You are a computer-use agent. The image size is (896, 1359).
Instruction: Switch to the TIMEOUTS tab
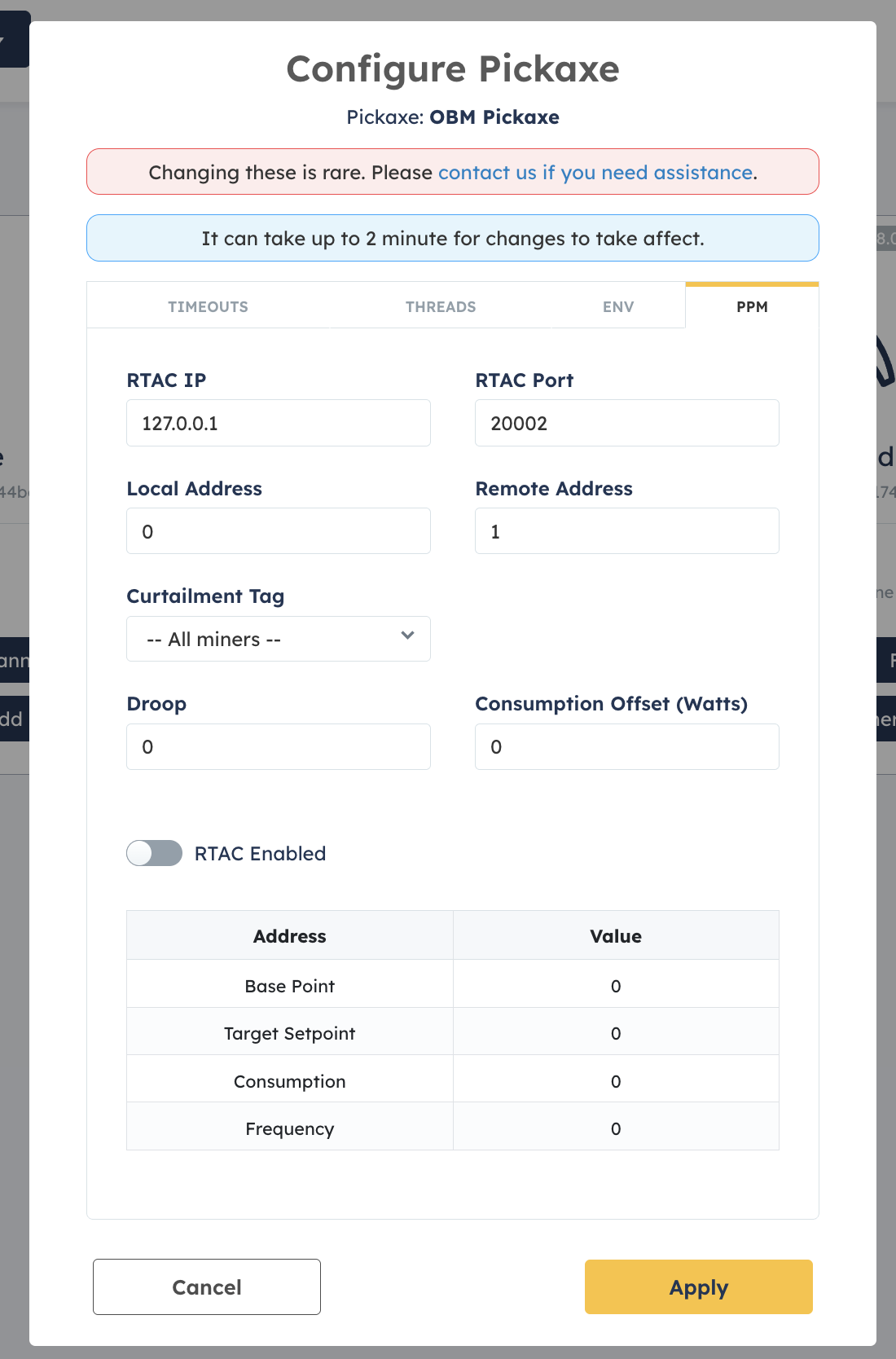(x=208, y=306)
